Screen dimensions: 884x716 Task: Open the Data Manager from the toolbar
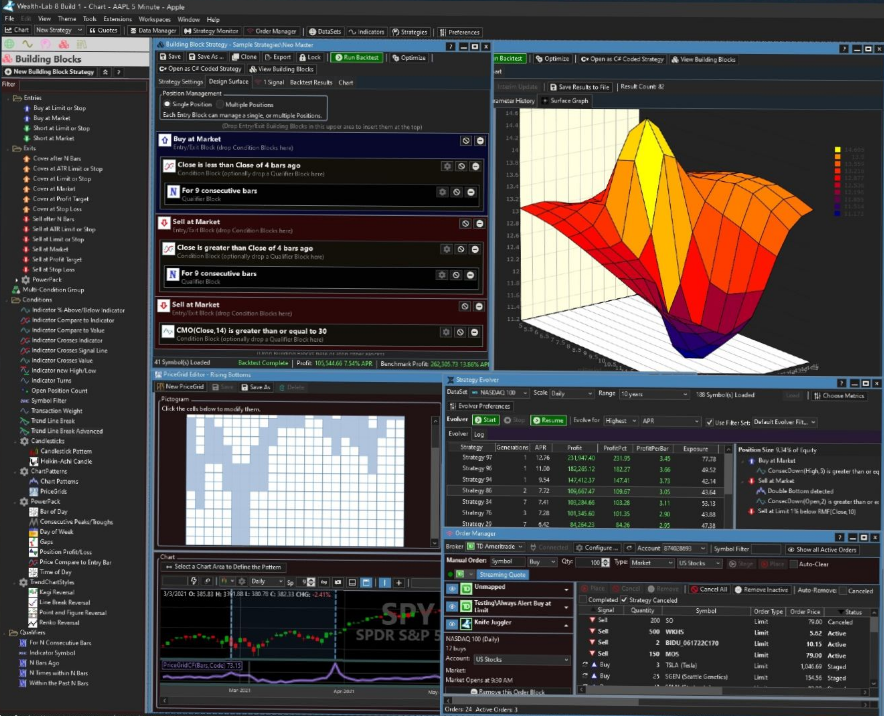click(153, 31)
